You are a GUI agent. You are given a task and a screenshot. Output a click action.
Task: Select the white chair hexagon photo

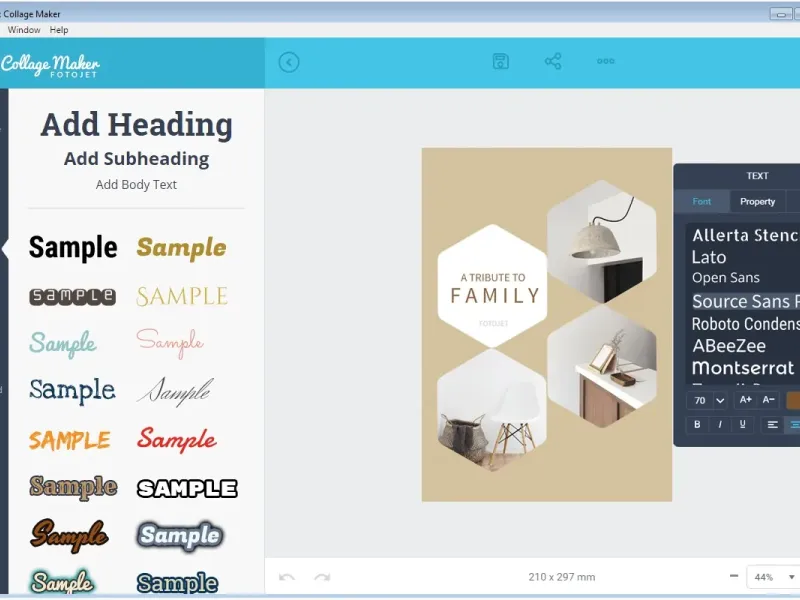[x=492, y=410]
